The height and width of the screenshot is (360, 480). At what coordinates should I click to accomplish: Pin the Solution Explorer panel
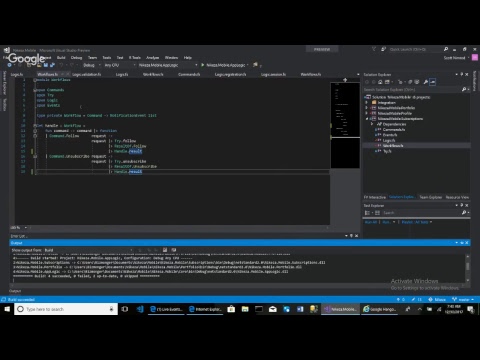(x=462, y=74)
